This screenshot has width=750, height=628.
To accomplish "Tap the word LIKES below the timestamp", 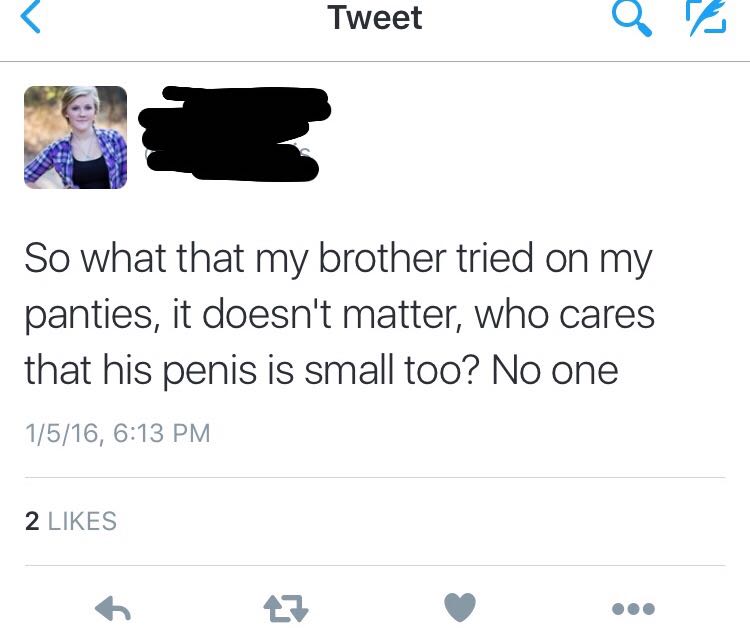I will 82,521.
